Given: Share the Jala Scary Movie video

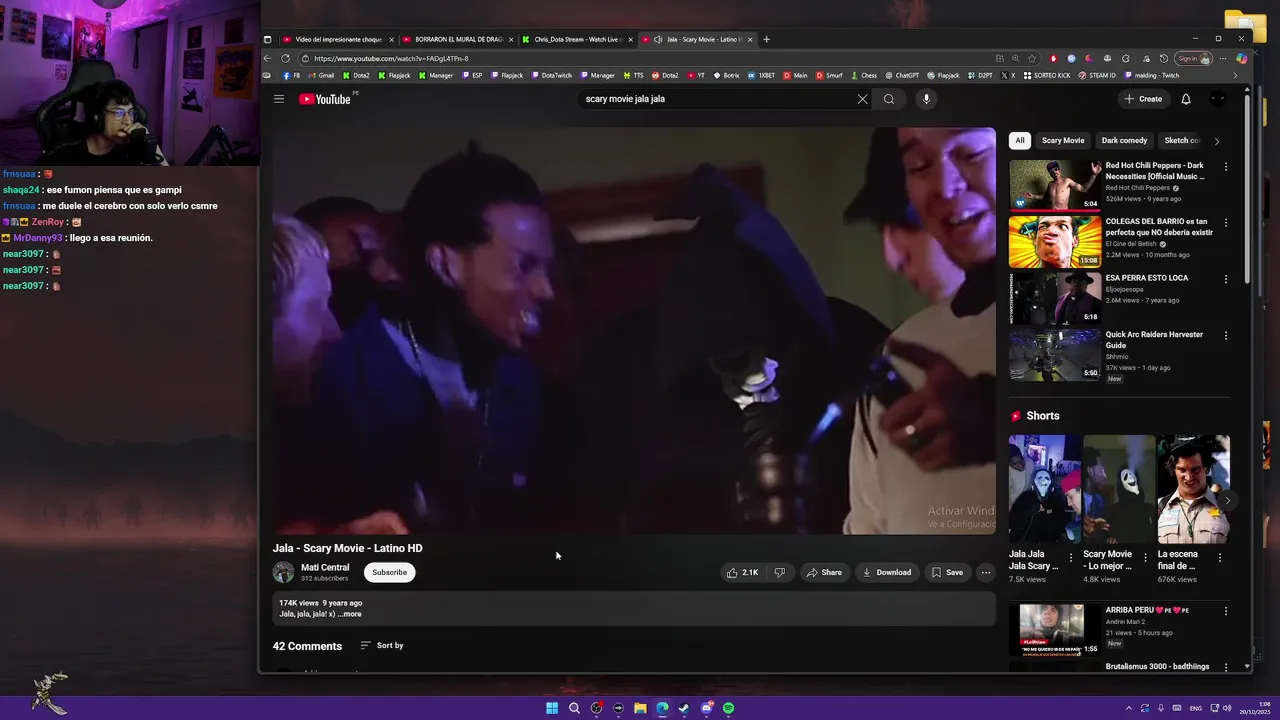Looking at the screenshot, I should pos(824,572).
